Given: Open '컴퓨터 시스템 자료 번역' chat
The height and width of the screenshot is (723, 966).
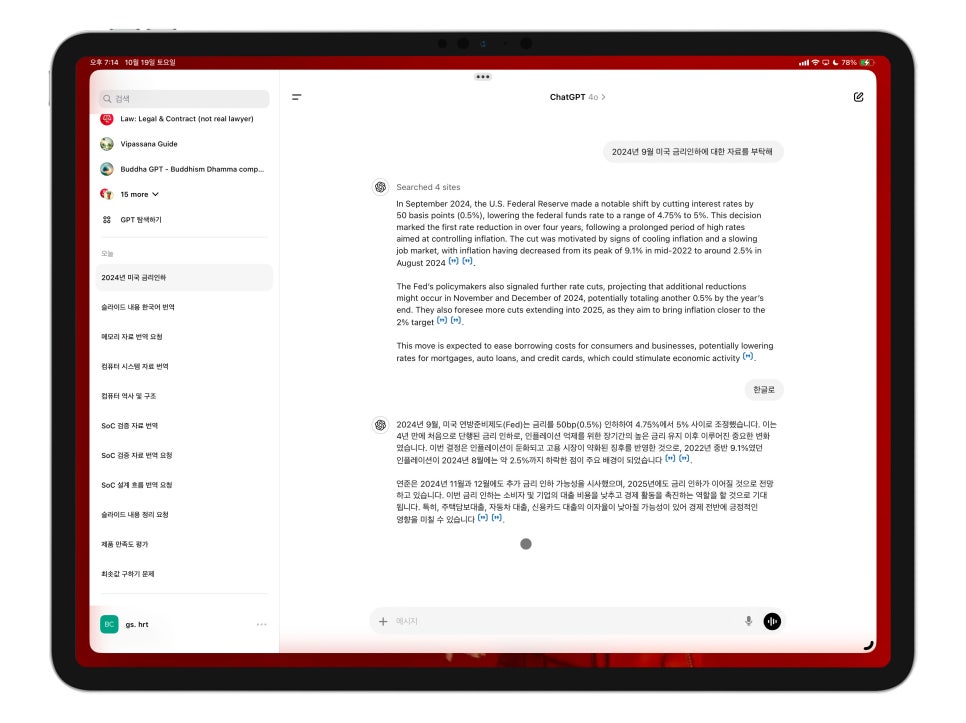Looking at the screenshot, I should pos(135,366).
